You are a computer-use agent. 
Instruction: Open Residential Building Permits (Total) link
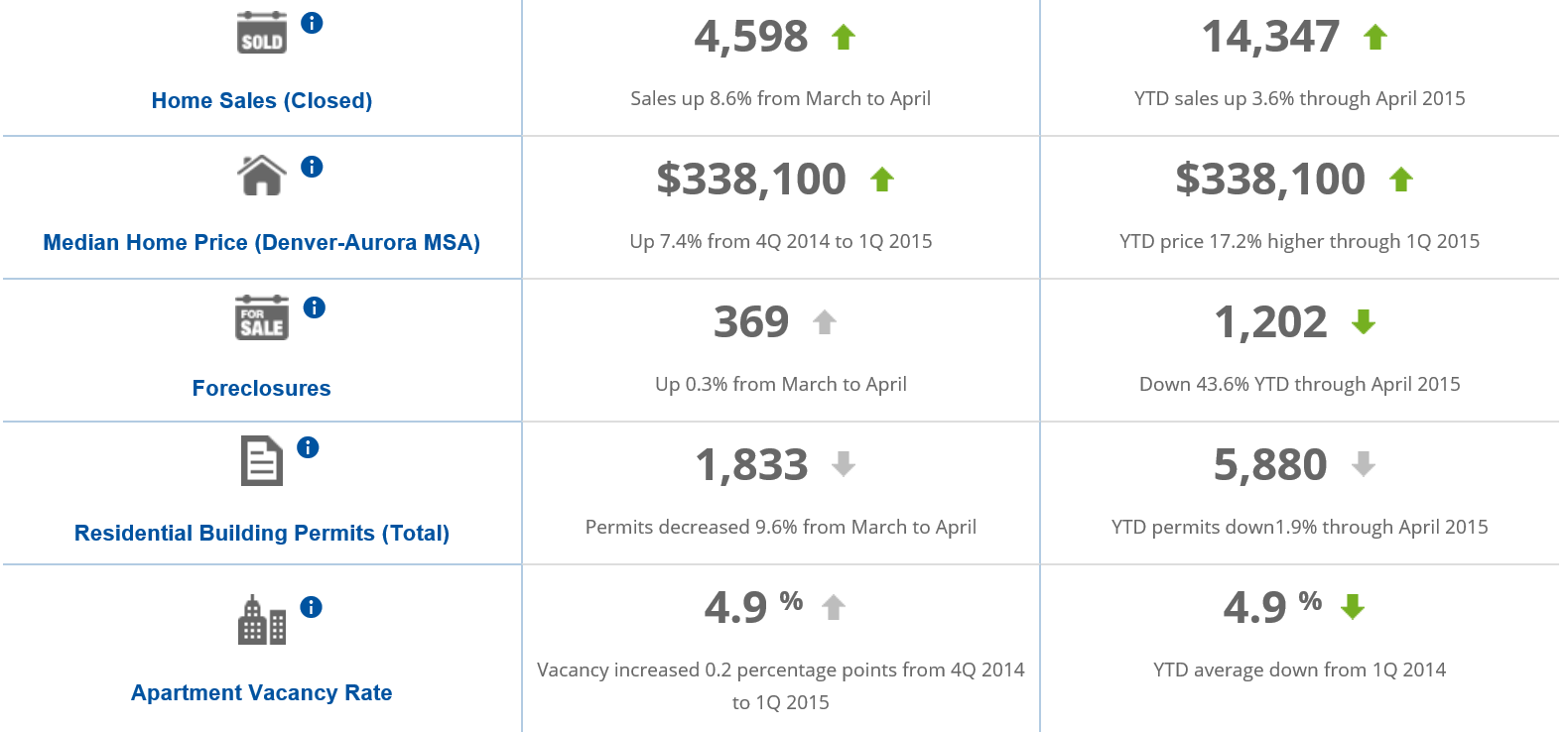[262, 534]
